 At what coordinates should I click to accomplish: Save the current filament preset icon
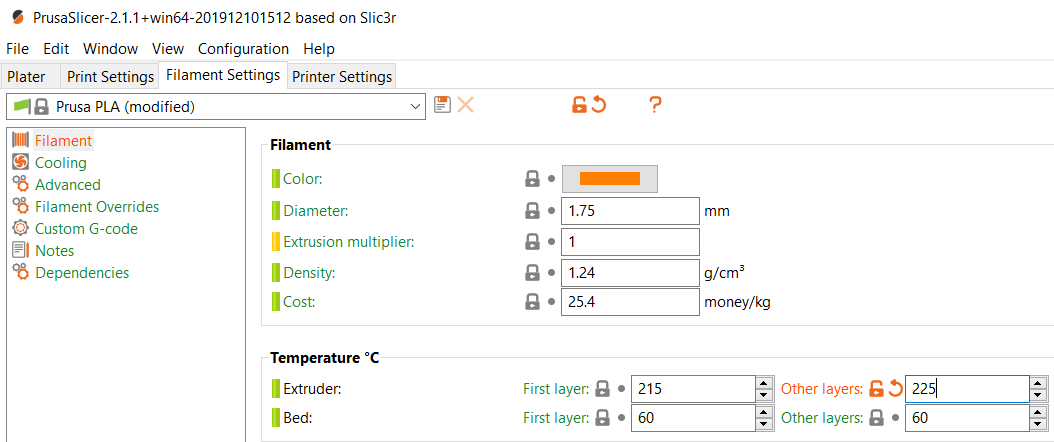pos(442,105)
